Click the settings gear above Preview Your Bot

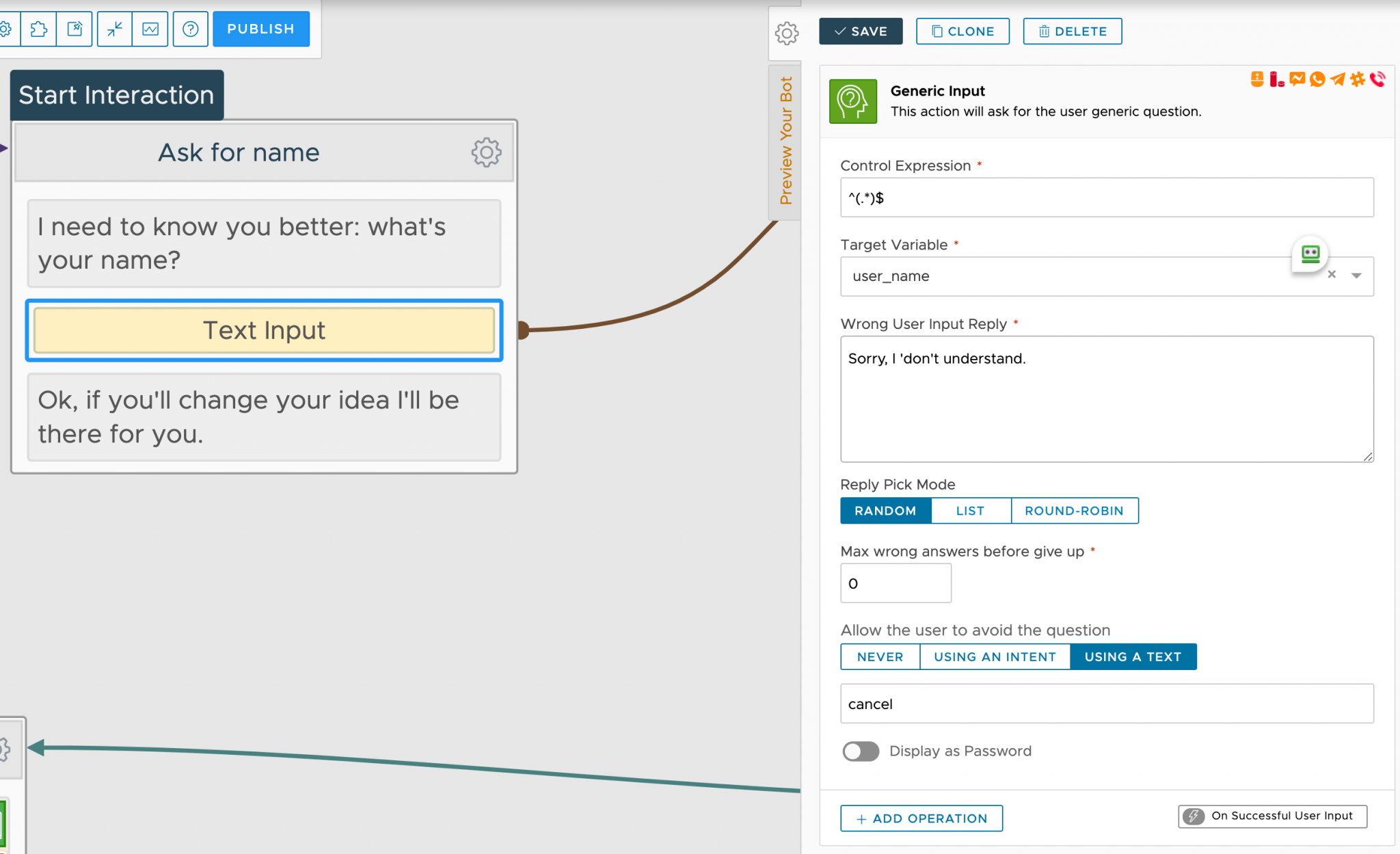click(786, 33)
